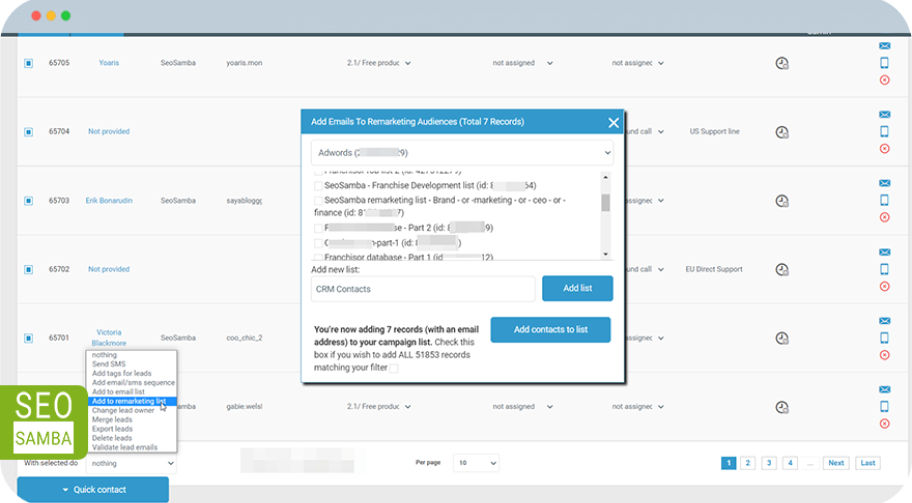Open clock history icon for lead 65701
Image resolution: width=912 pixels, height=503 pixels.
point(782,338)
